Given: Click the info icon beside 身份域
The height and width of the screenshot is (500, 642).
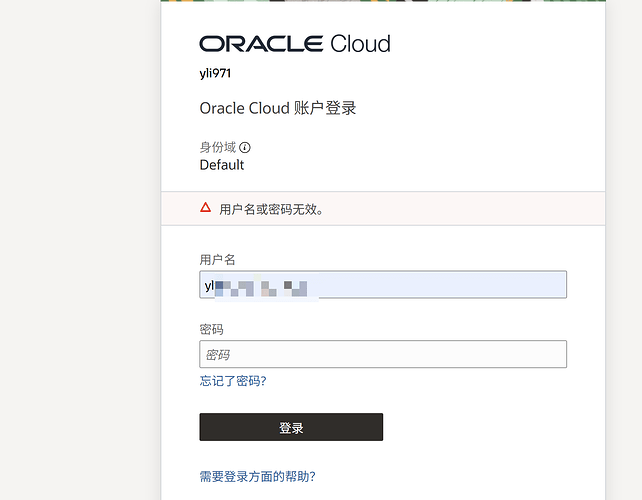Looking at the screenshot, I should (245, 148).
